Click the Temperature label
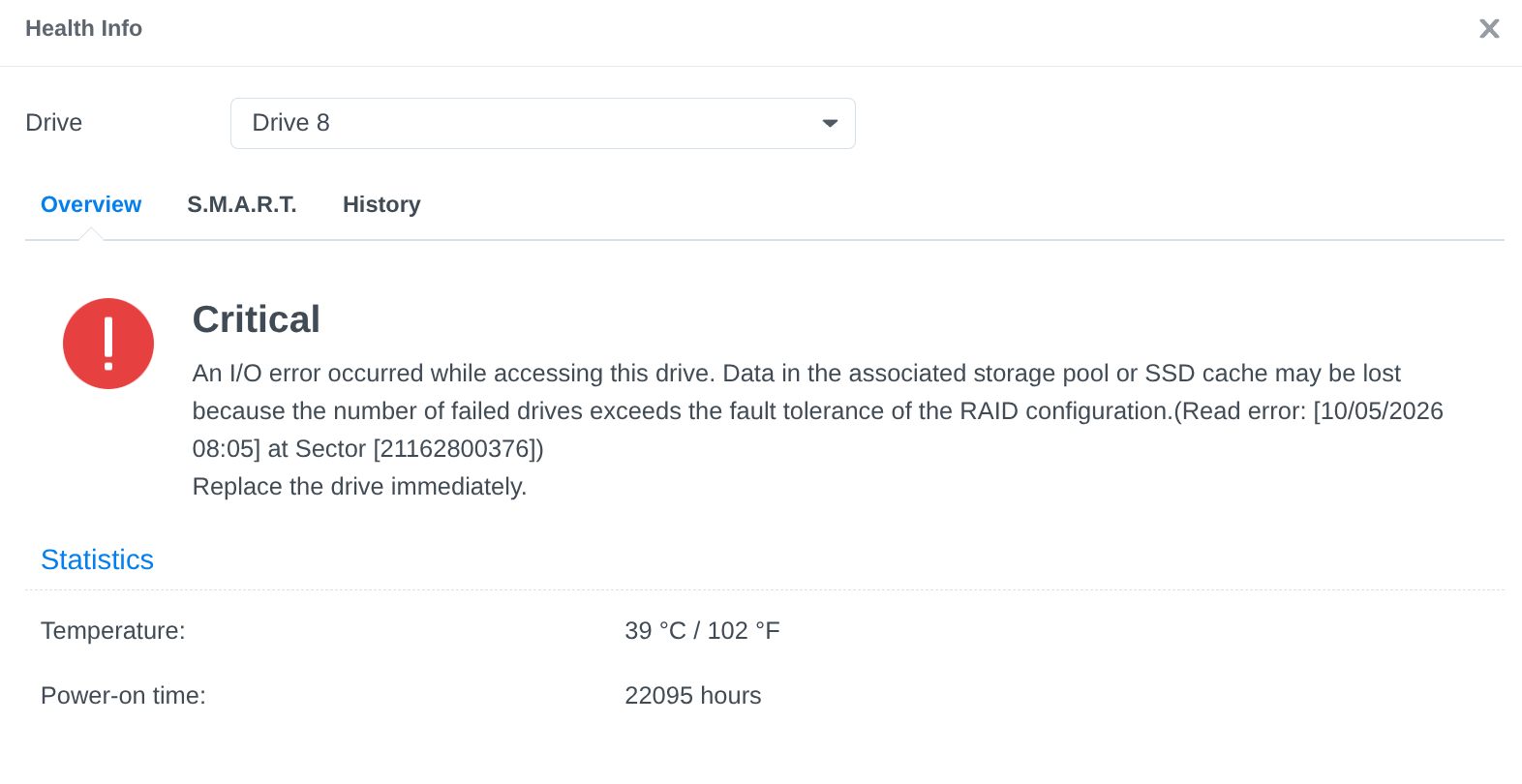This screenshot has height=784, width=1522. [113, 631]
